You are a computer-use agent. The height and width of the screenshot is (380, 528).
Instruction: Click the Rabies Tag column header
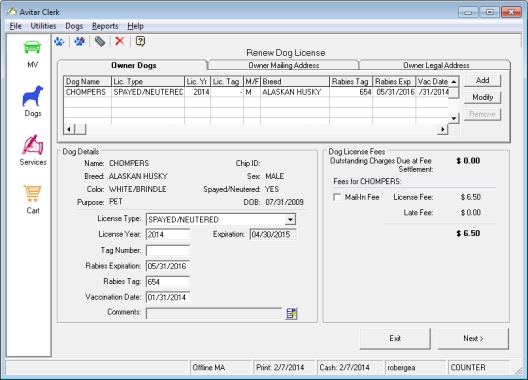point(351,82)
